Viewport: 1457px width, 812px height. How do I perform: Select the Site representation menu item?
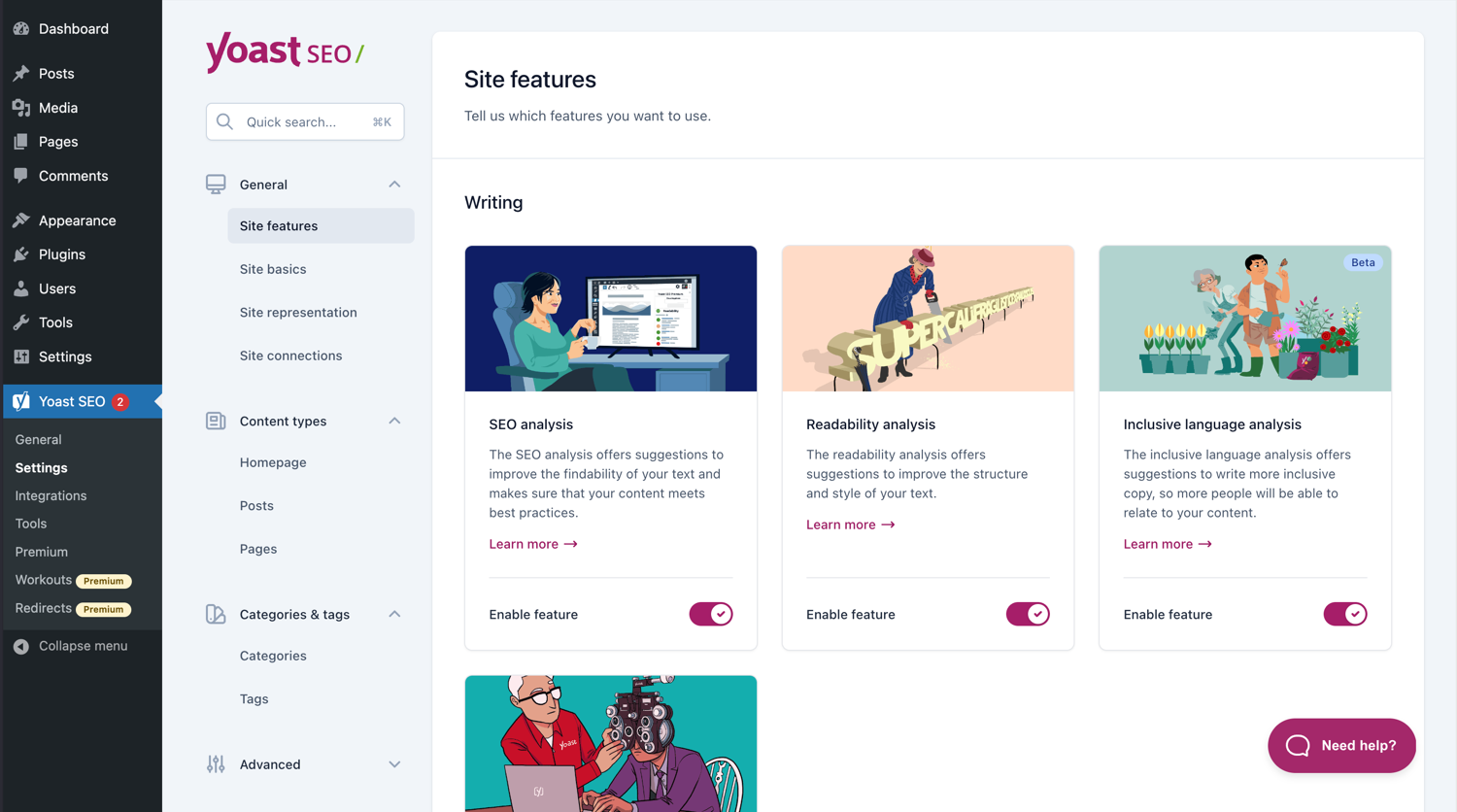coord(298,312)
